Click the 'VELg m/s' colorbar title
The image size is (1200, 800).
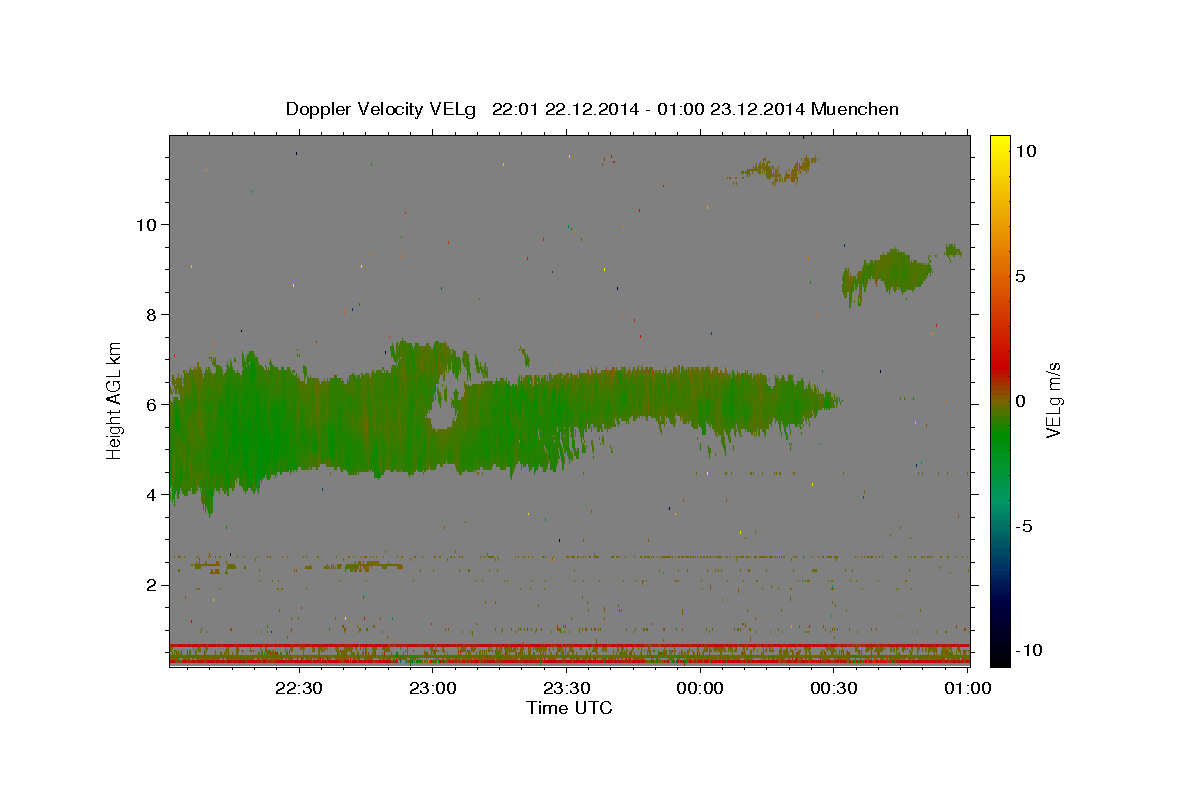tap(1053, 401)
